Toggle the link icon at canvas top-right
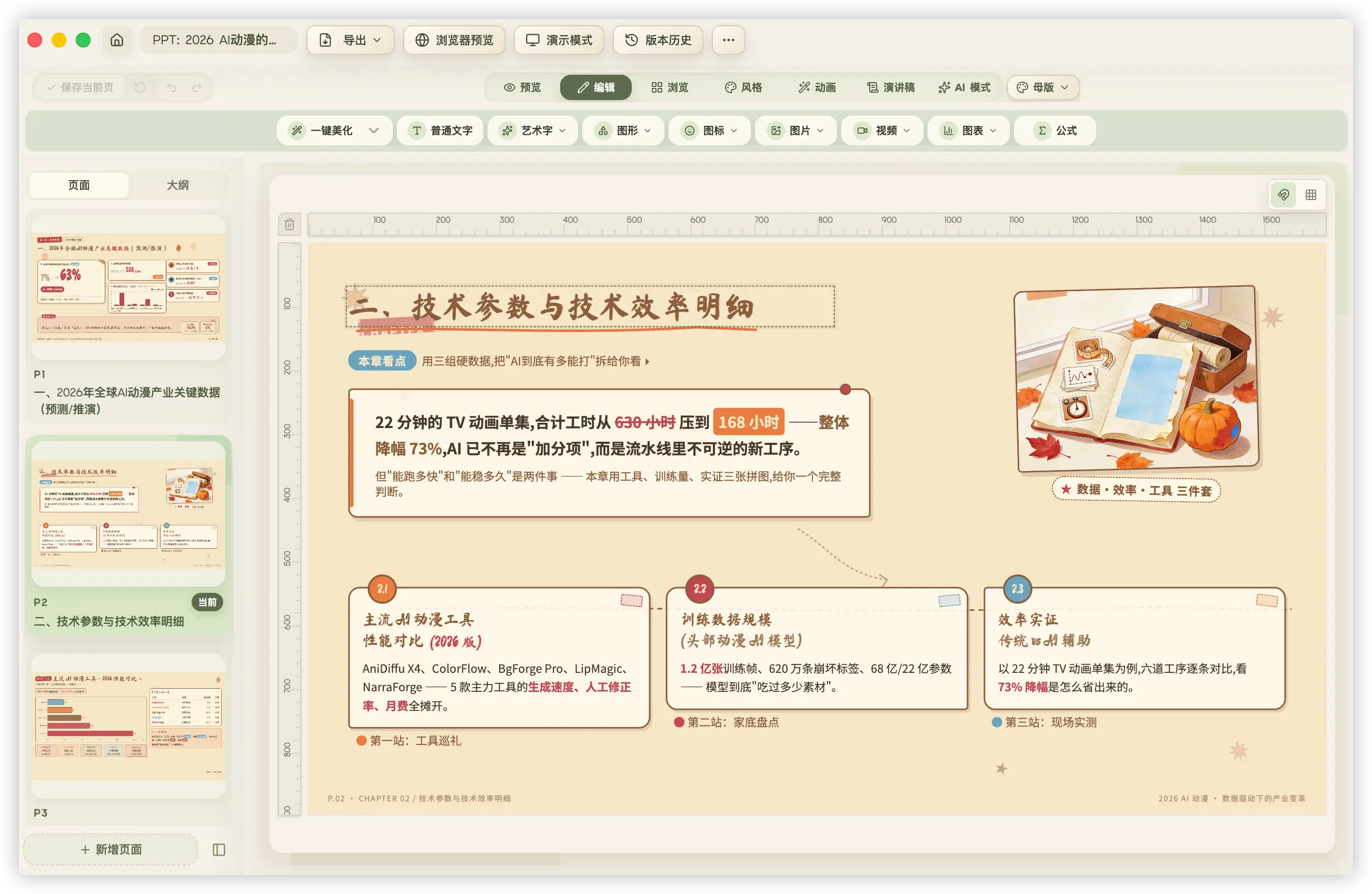1372x894 pixels. pyautogui.click(x=1283, y=195)
